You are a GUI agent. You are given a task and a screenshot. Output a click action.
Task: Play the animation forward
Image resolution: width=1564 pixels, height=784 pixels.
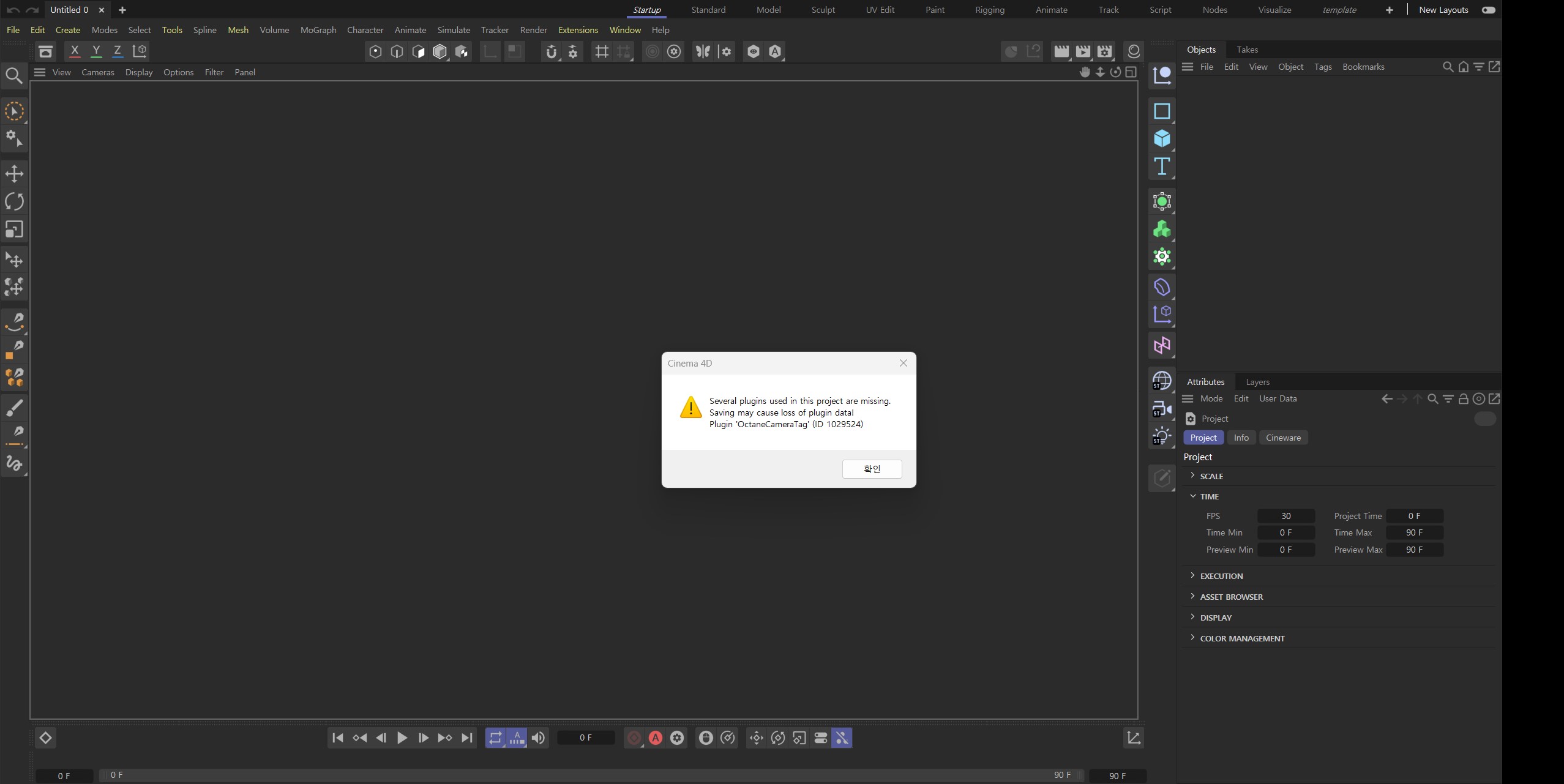[402, 737]
